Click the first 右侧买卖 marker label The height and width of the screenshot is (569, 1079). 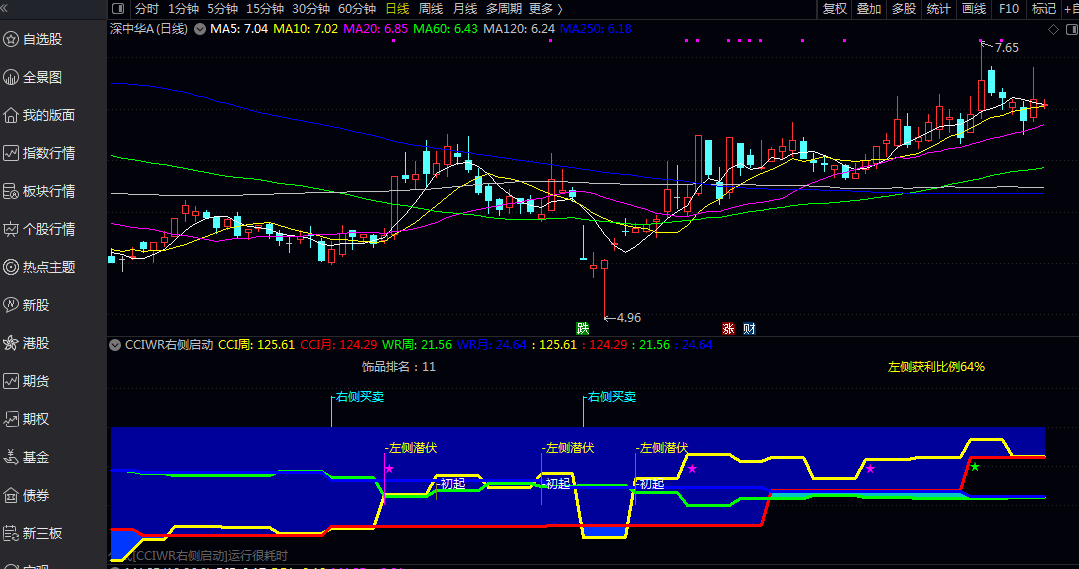tap(359, 397)
